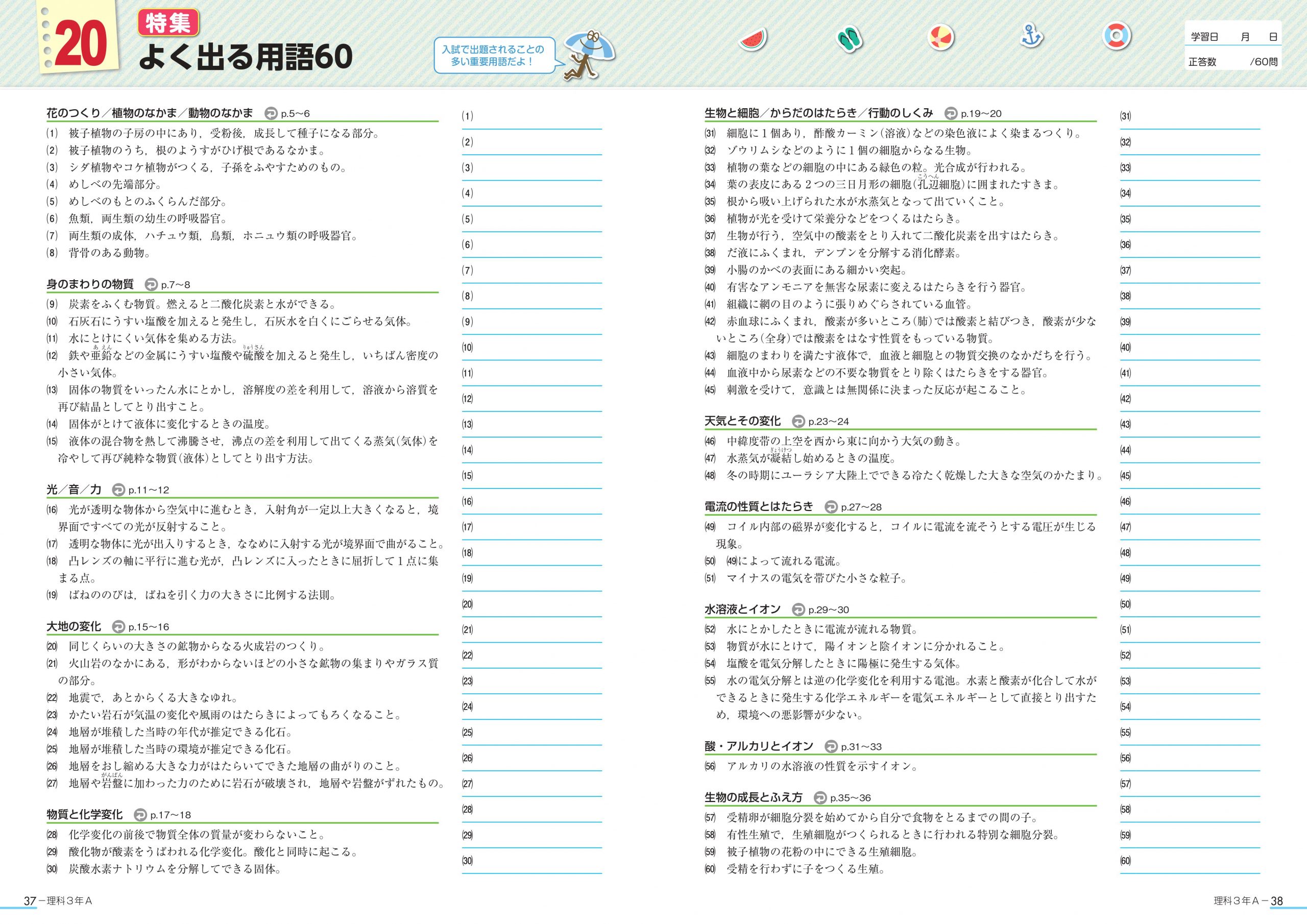Click answer blank (60)

tap(1190, 864)
